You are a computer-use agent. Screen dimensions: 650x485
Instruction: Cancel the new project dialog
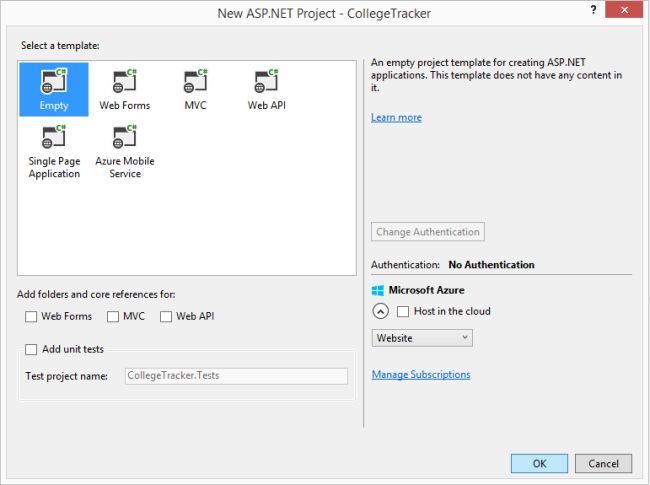point(603,463)
